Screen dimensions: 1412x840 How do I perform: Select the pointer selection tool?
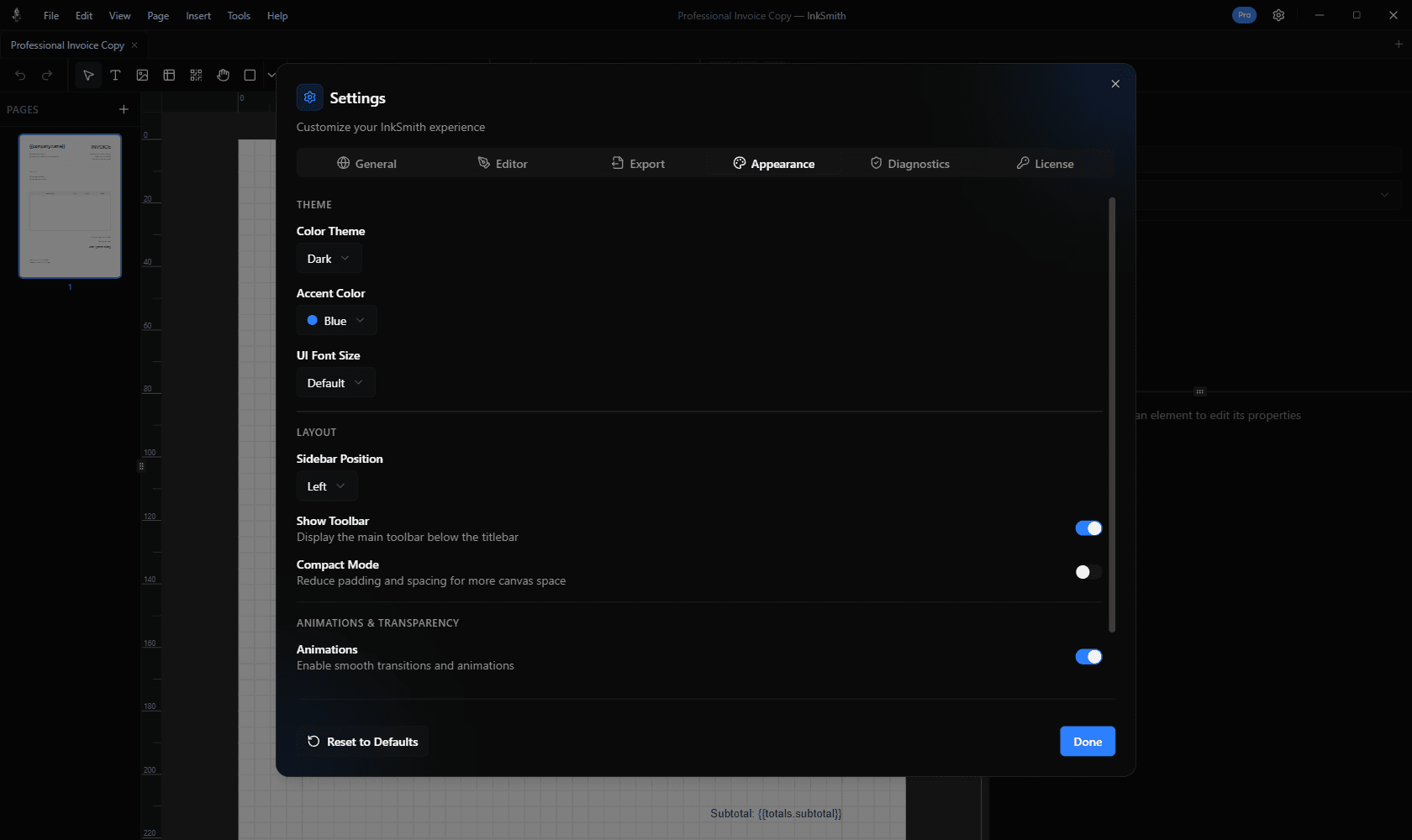(88, 76)
